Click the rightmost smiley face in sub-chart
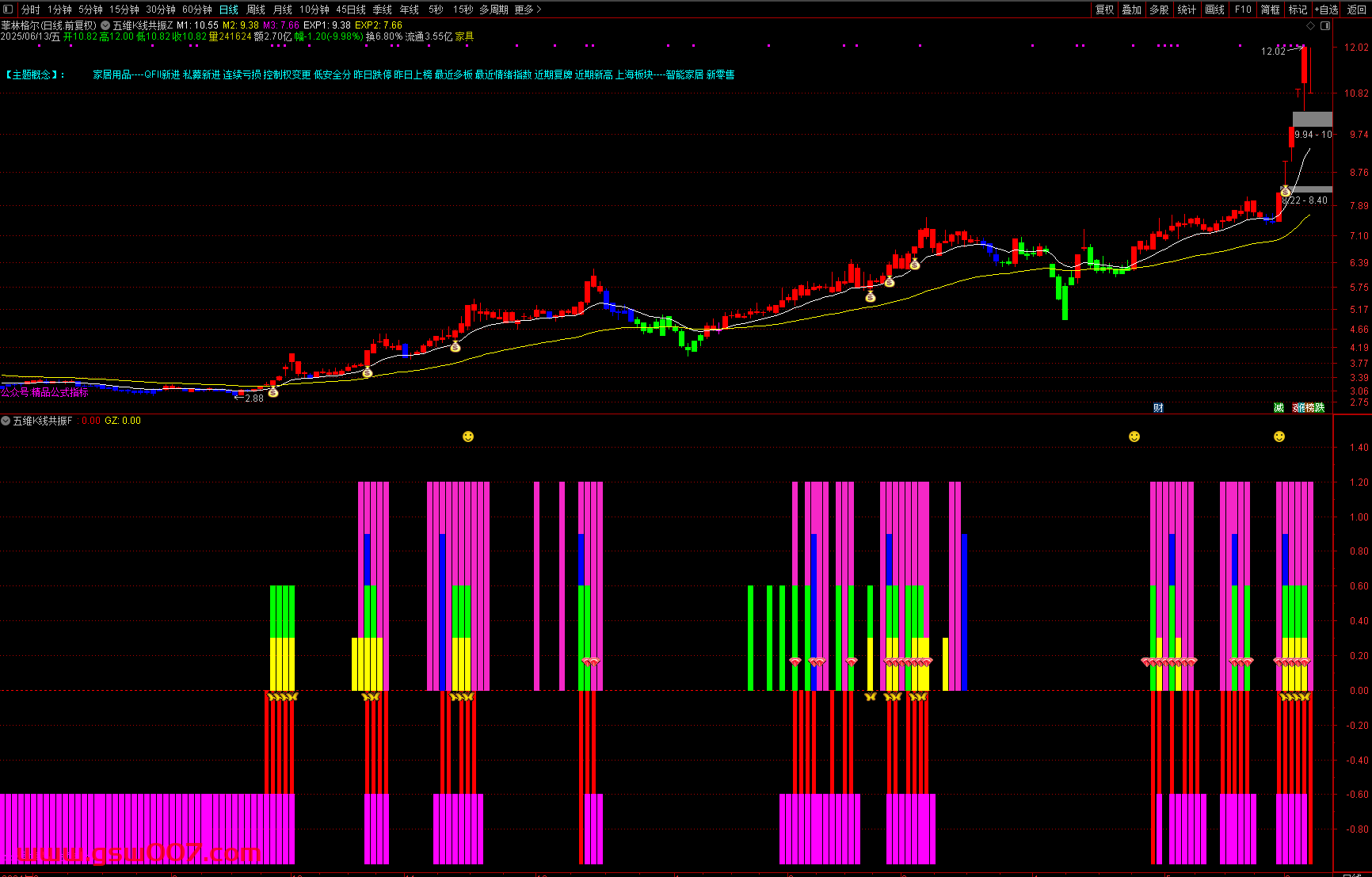1372x877 pixels. (1279, 437)
